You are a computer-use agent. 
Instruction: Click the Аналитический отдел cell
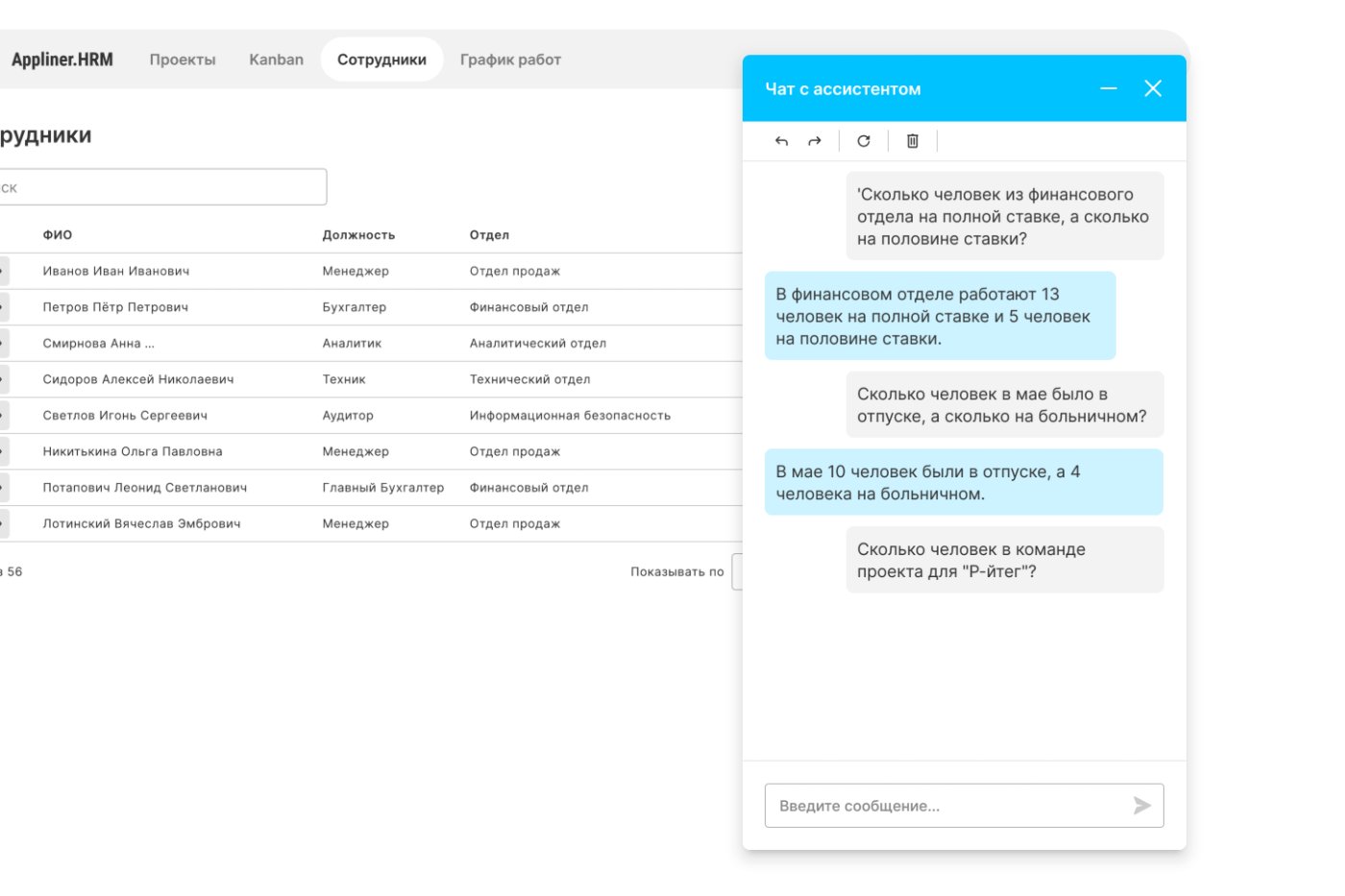538,344
